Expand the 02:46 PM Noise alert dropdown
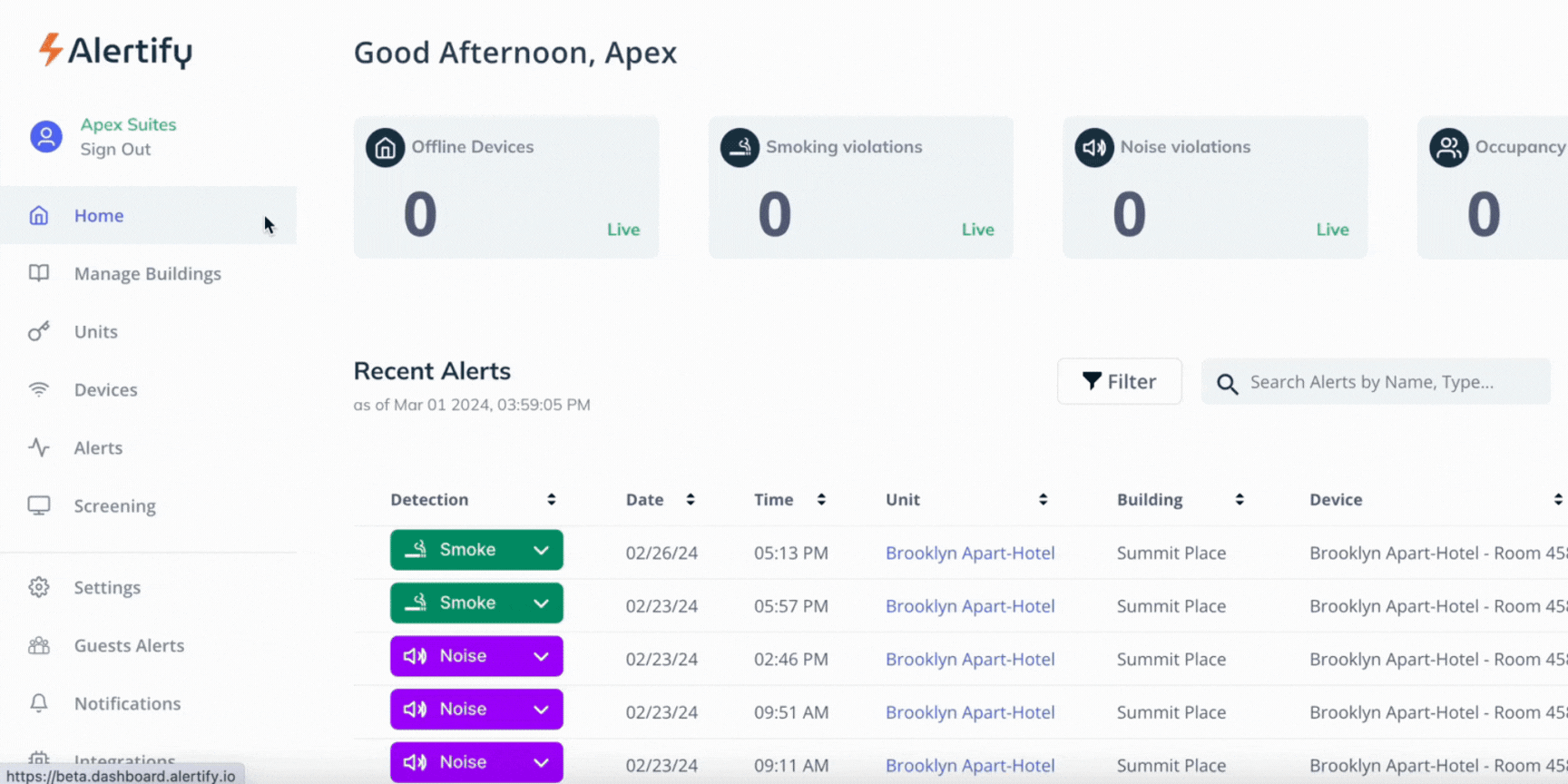This screenshot has height=784, width=1568. click(x=541, y=656)
